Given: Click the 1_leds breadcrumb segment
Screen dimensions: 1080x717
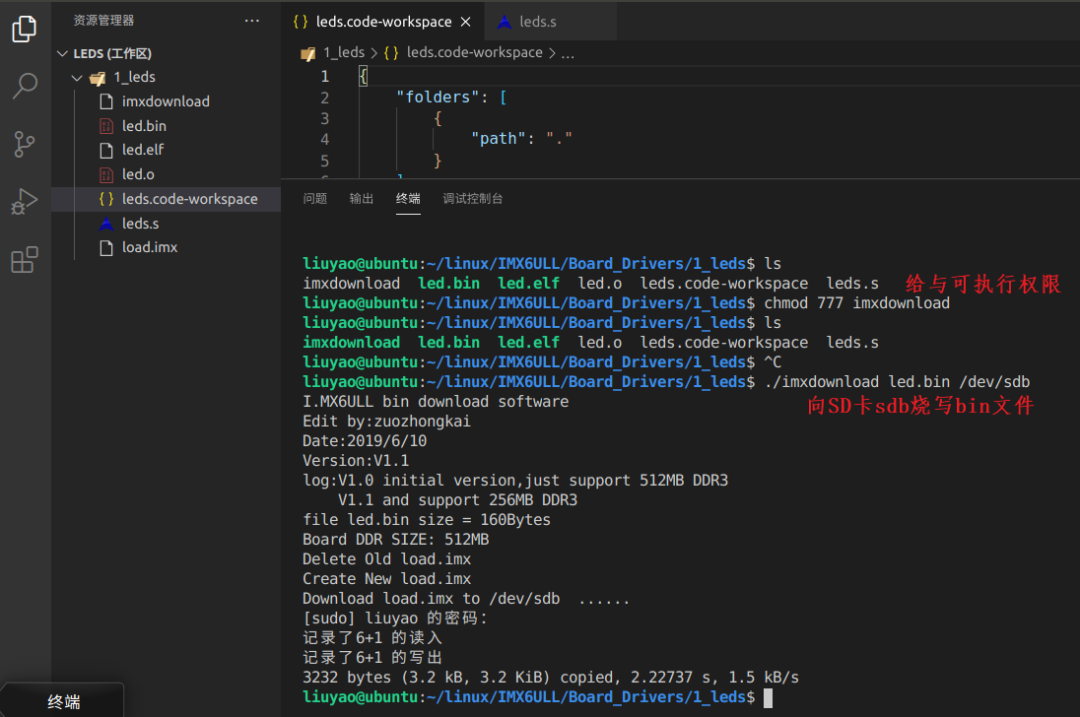Looking at the screenshot, I should [x=343, y=53].
